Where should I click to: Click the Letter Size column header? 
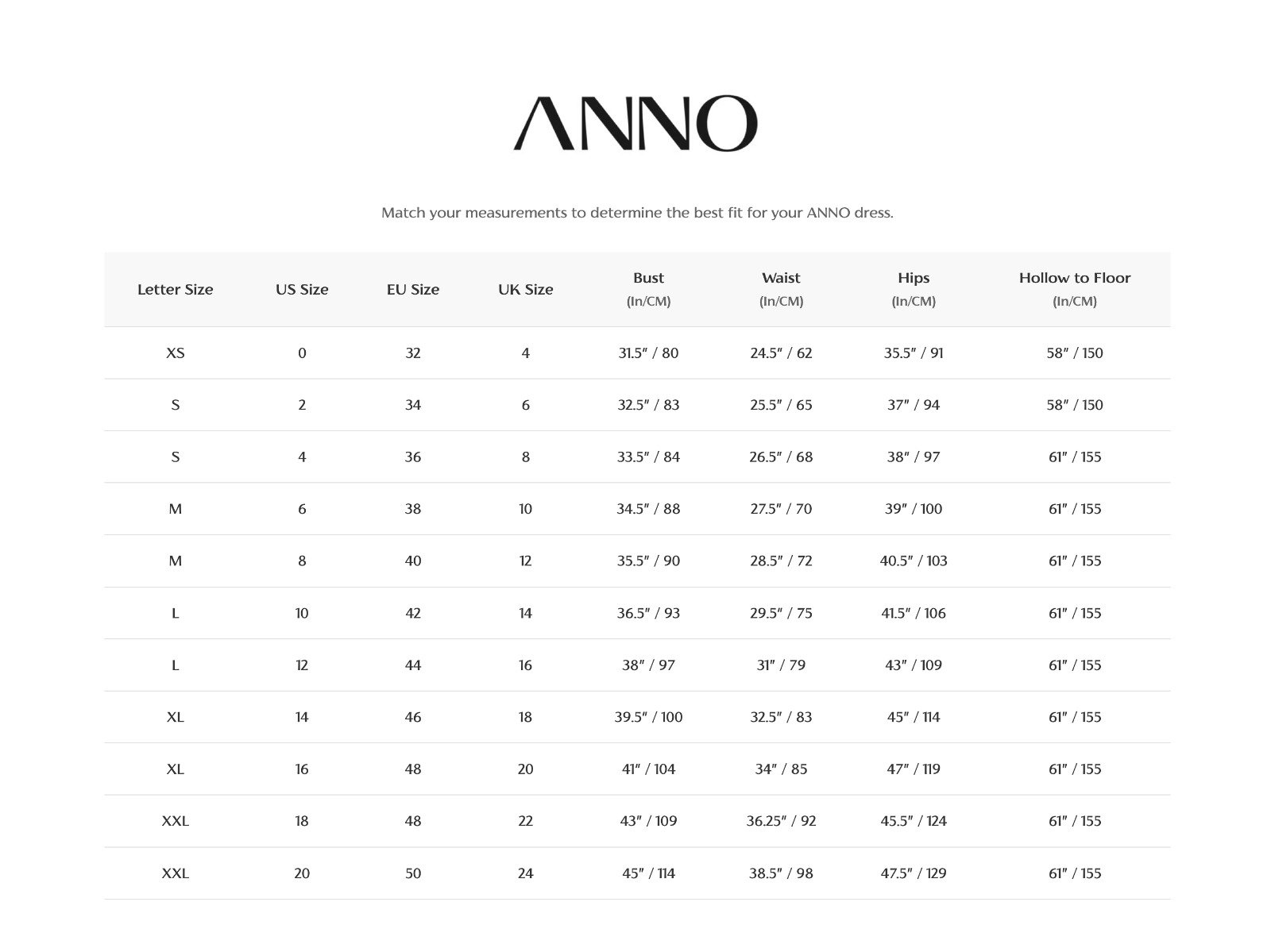pyautogui.click(x=175, y=289)
